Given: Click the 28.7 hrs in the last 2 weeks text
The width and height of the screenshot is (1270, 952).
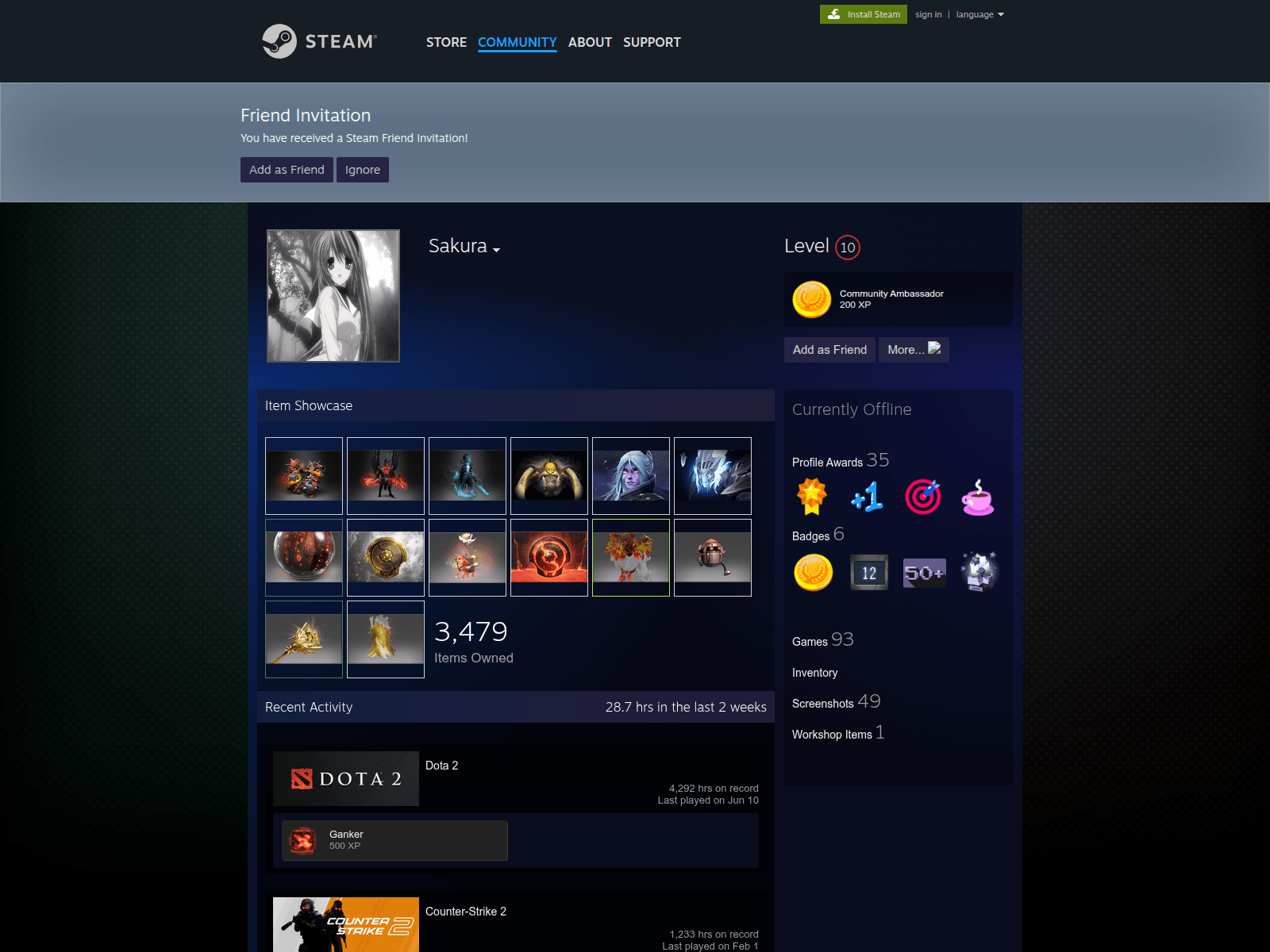Looking at the screenshot, I should [x=686, y=707].
